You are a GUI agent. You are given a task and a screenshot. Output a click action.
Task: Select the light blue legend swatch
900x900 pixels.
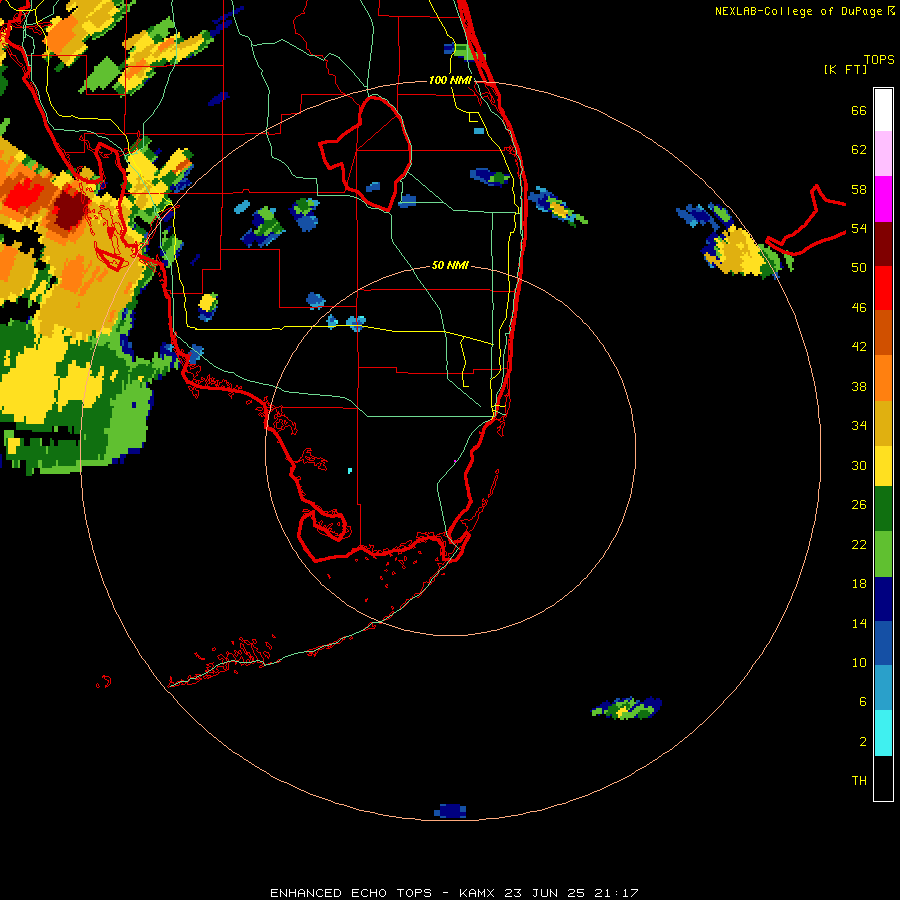(x=883, y=688)
